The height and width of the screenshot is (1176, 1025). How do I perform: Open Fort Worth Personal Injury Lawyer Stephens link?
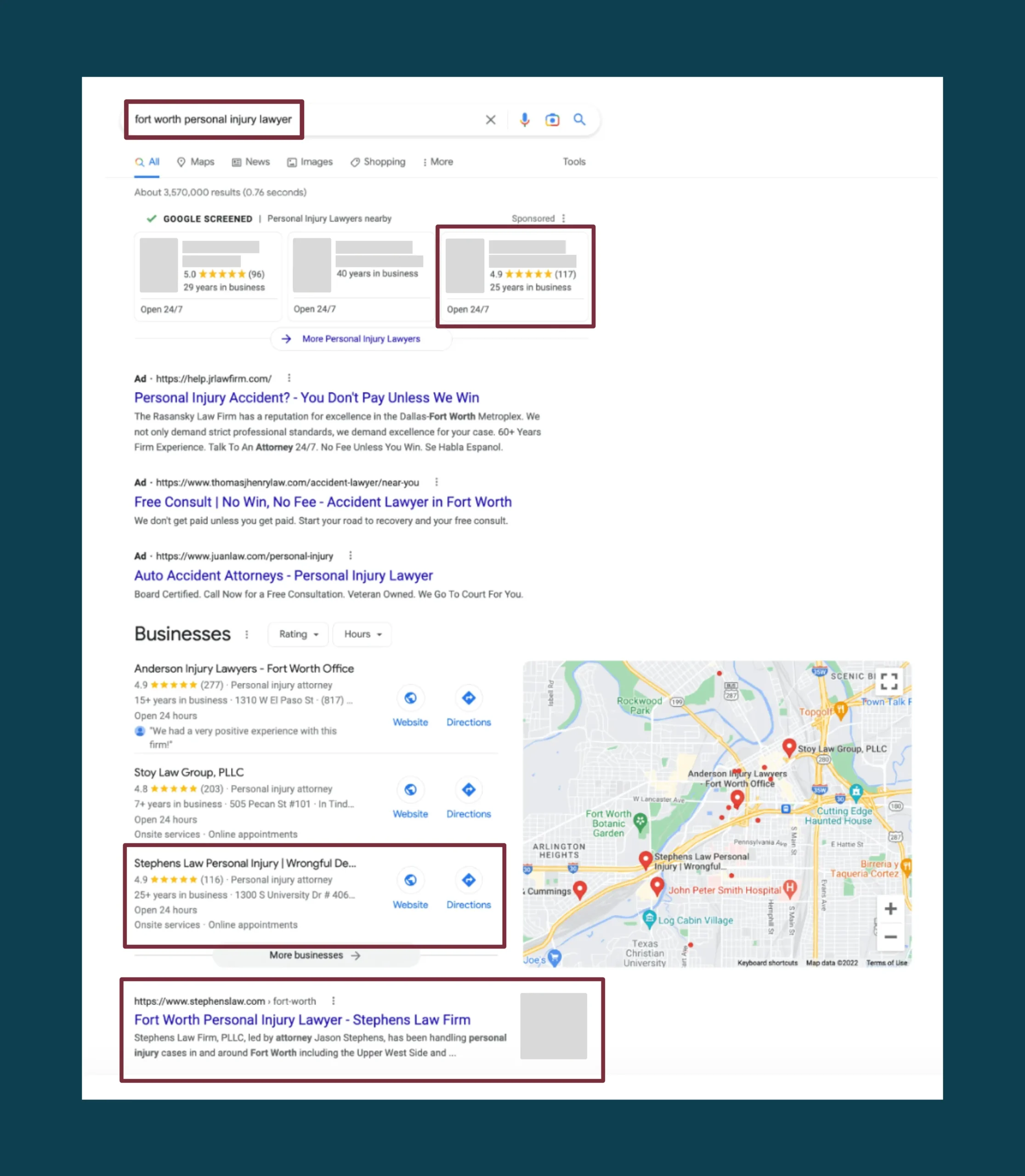[302, 1019]
